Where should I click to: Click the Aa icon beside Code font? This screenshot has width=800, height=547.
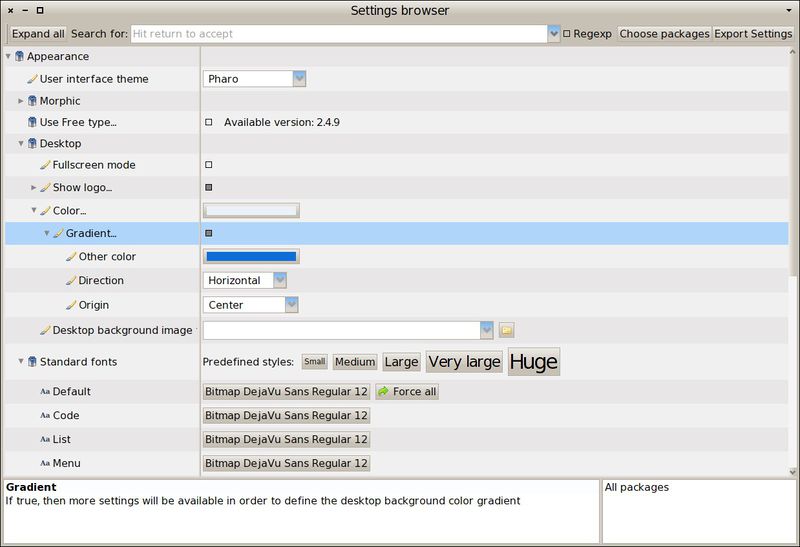45,416
